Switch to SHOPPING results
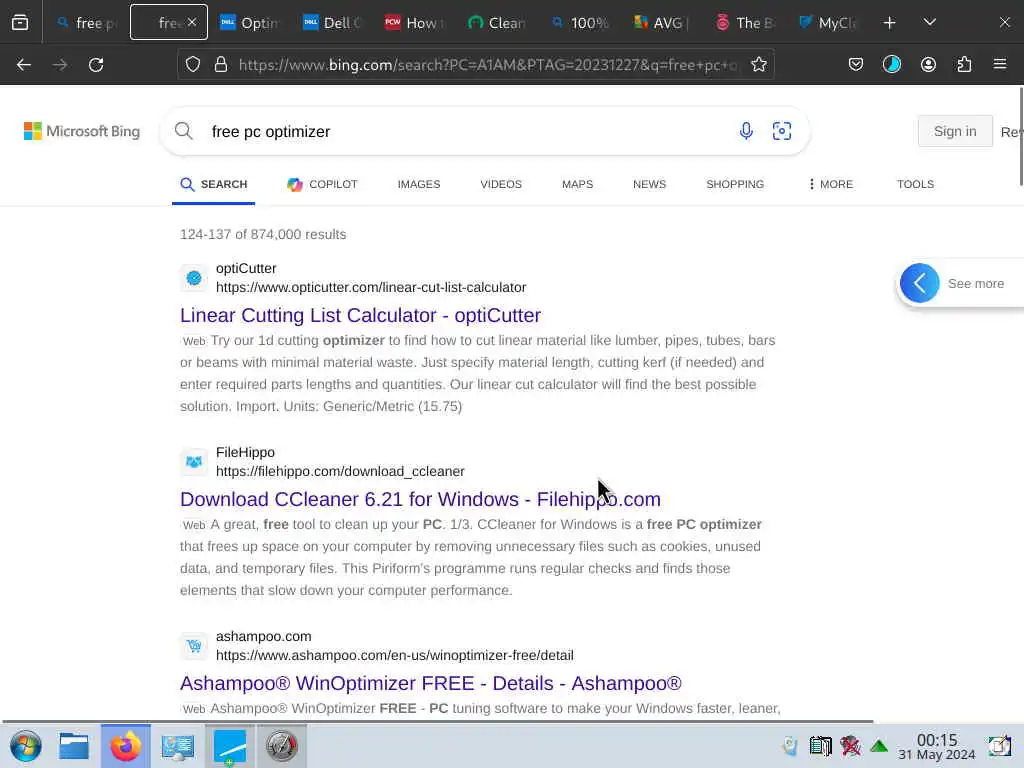 pos(735,184)
